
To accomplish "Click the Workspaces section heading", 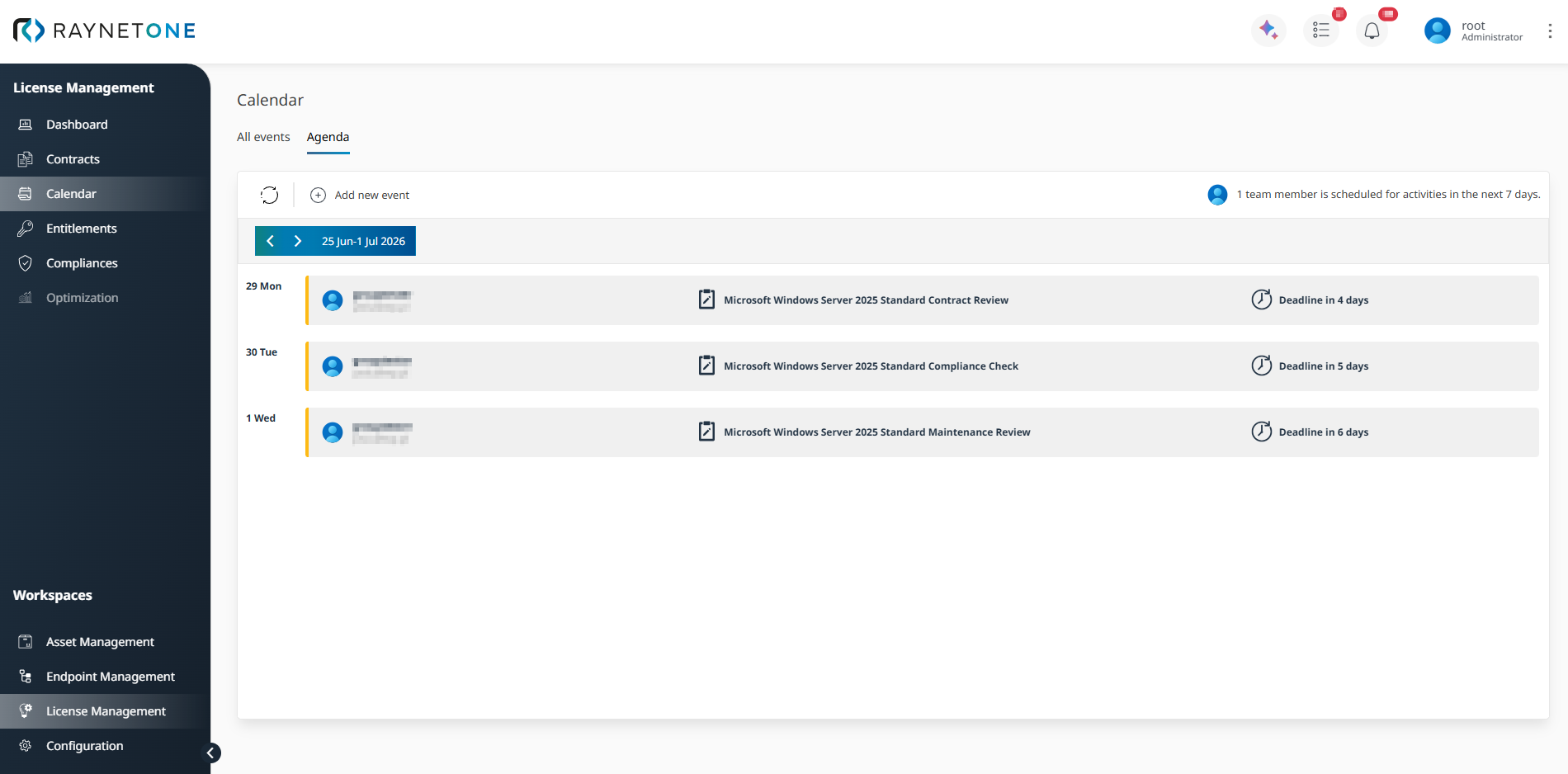I will [53, 595].
